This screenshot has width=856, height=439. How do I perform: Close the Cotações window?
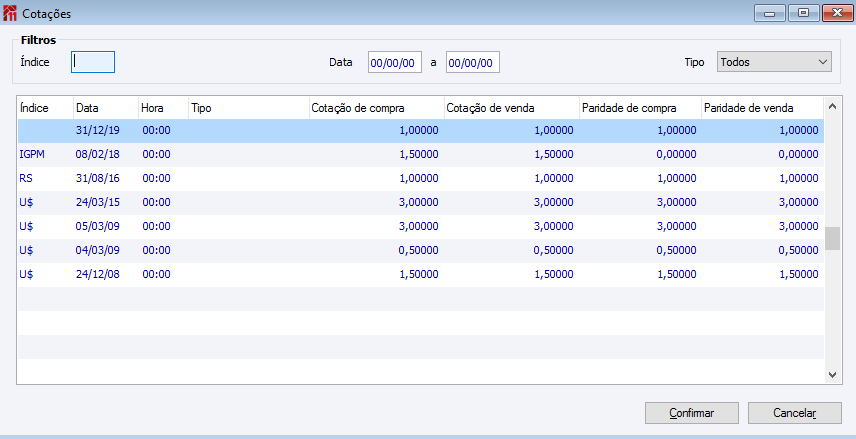(x=837, y=13)
